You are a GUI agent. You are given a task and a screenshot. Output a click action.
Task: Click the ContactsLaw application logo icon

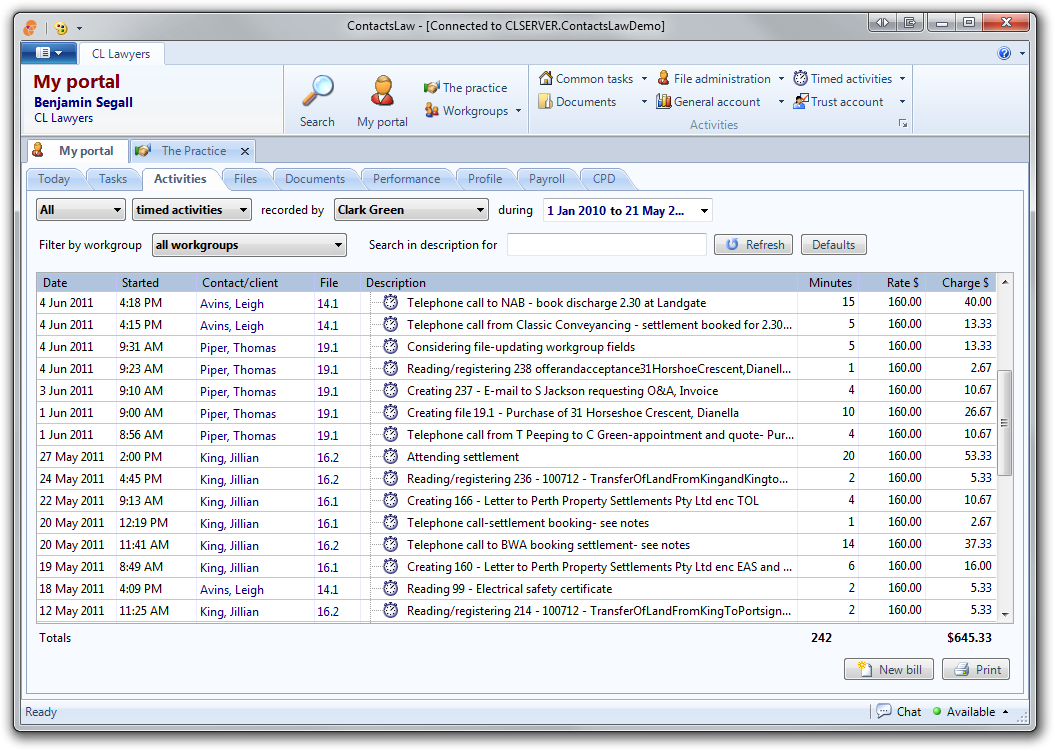click(x=30, y=28)
